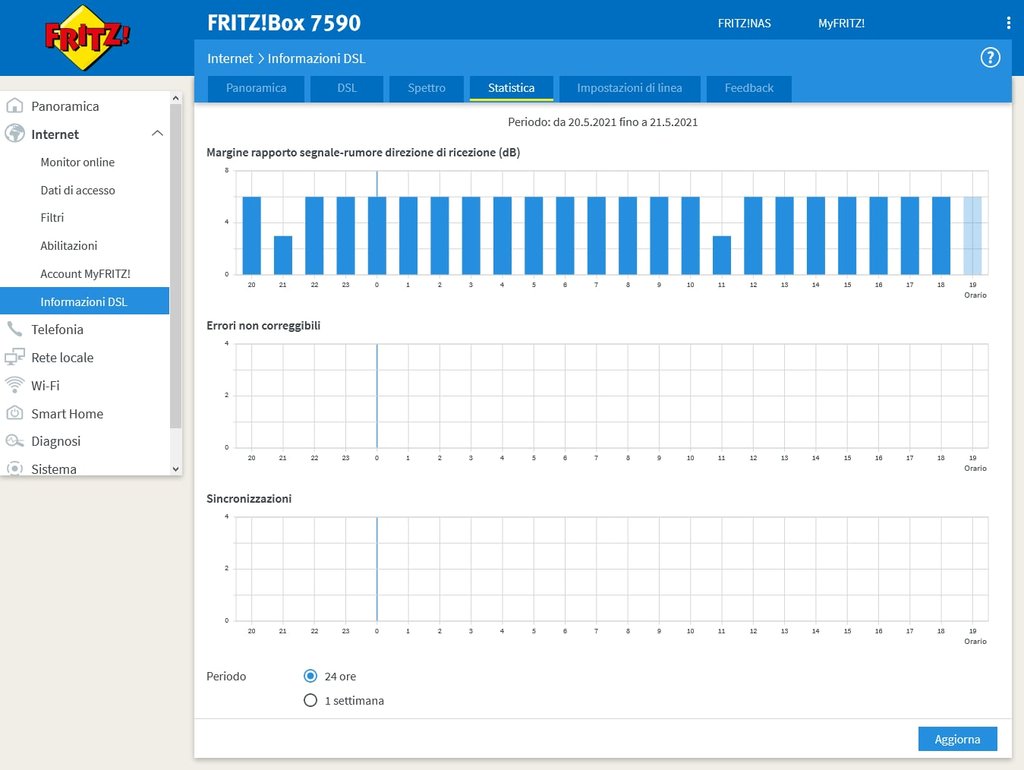Open the Impostazioni di linea tab
The height and width of the screenshot is (770, 1024).
pos(630,88)
